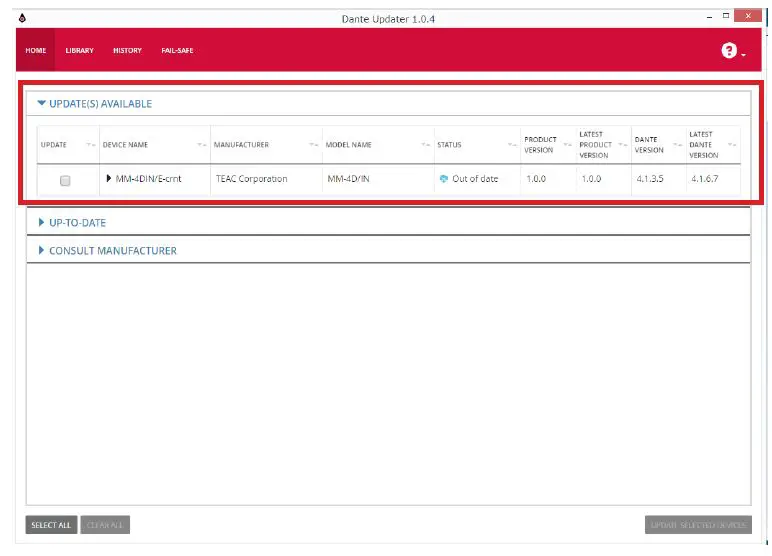Filter the Latest Dante Version column
Viewport: 772px width, 556px height.
click(732, 145)
